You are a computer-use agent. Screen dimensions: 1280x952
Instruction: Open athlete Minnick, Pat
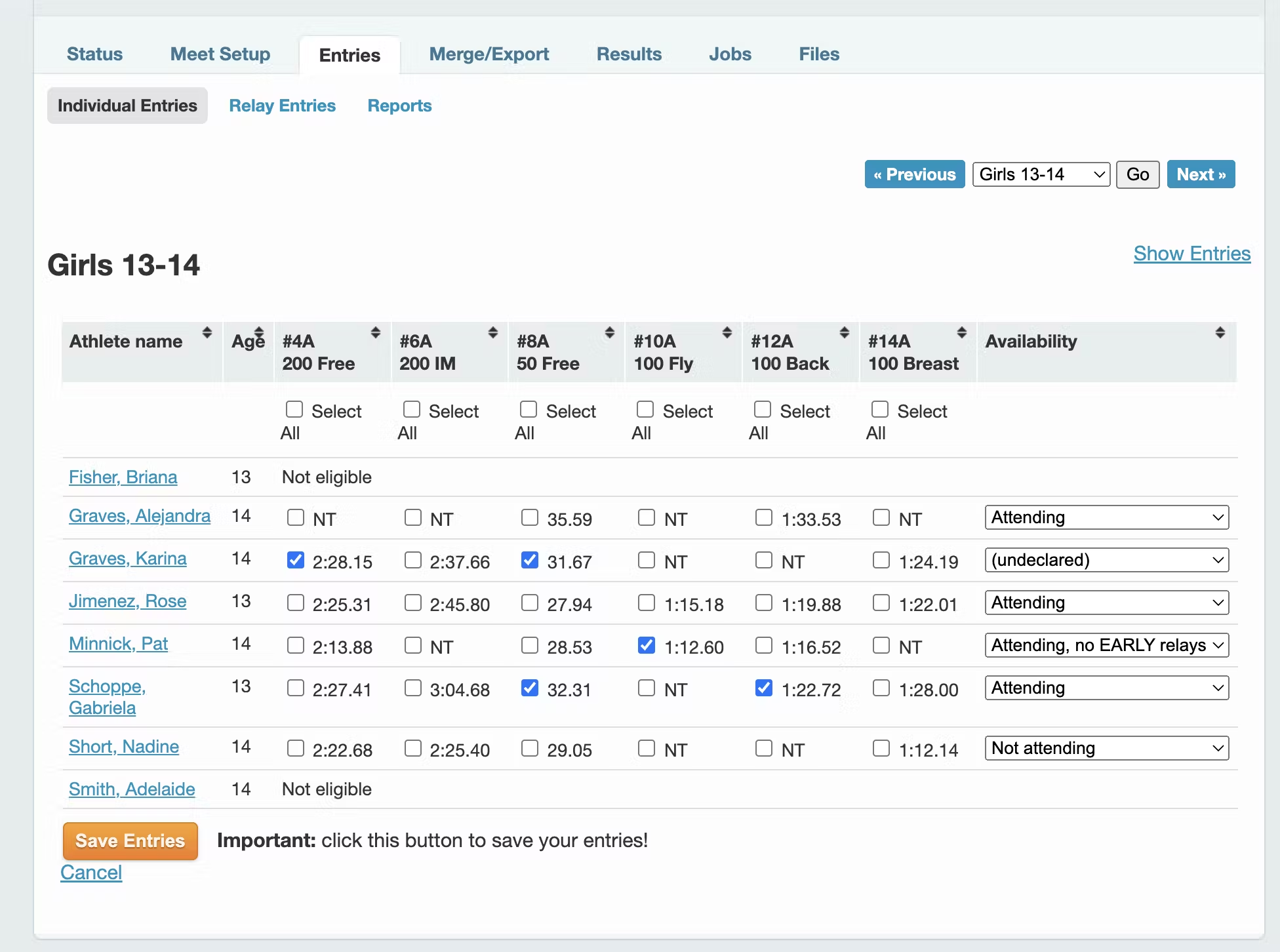click(x=119, y=644)
